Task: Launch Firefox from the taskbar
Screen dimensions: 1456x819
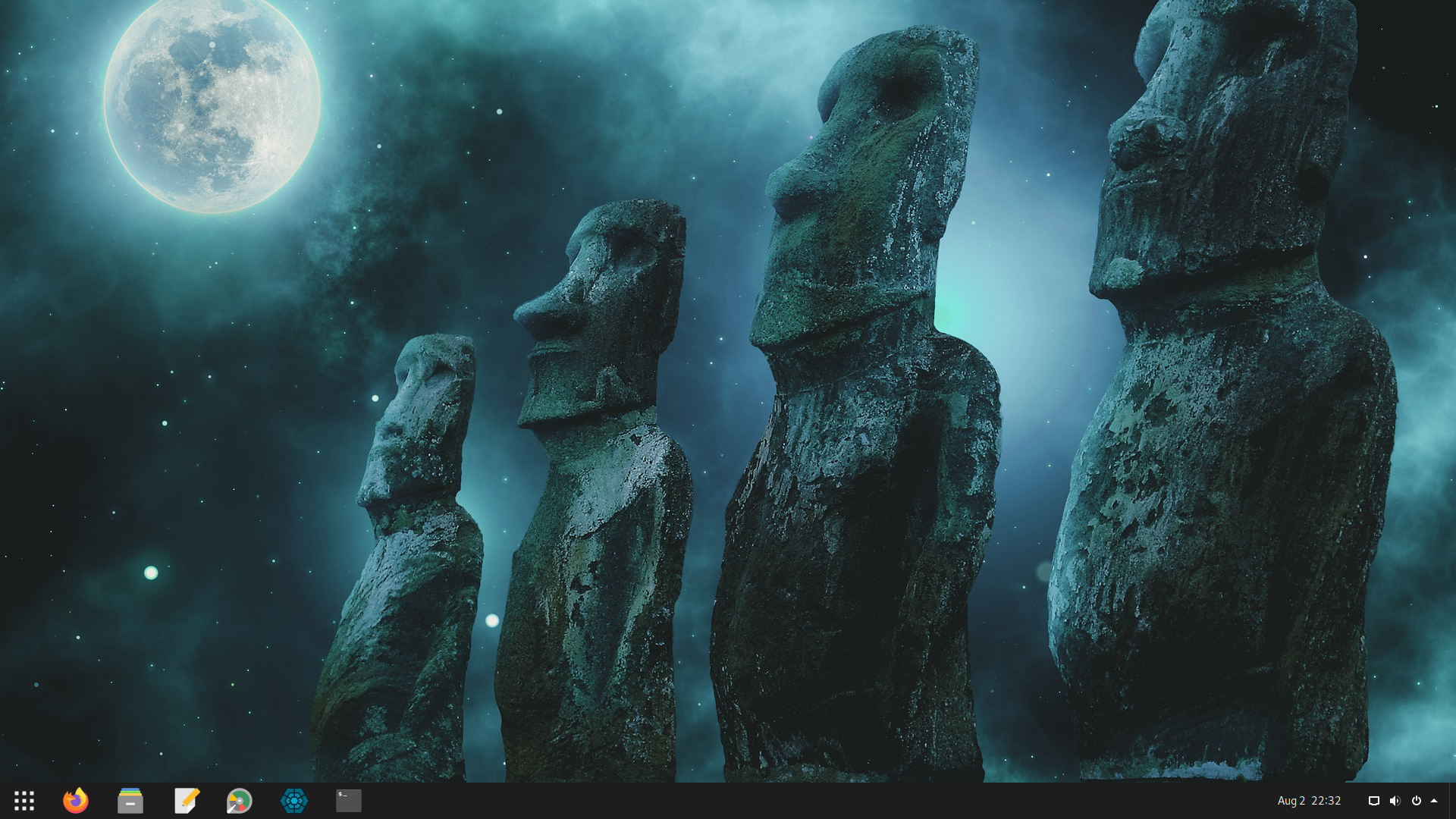Action: click(76, 801)
